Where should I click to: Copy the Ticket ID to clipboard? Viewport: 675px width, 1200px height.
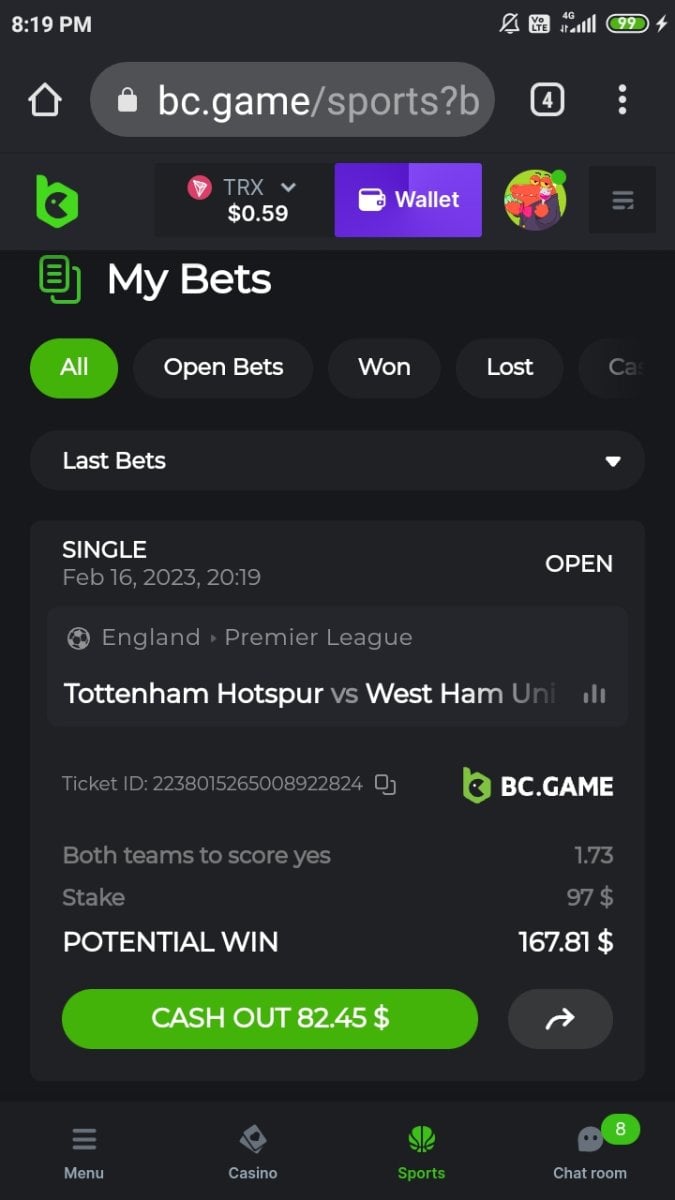click(385, 784)
